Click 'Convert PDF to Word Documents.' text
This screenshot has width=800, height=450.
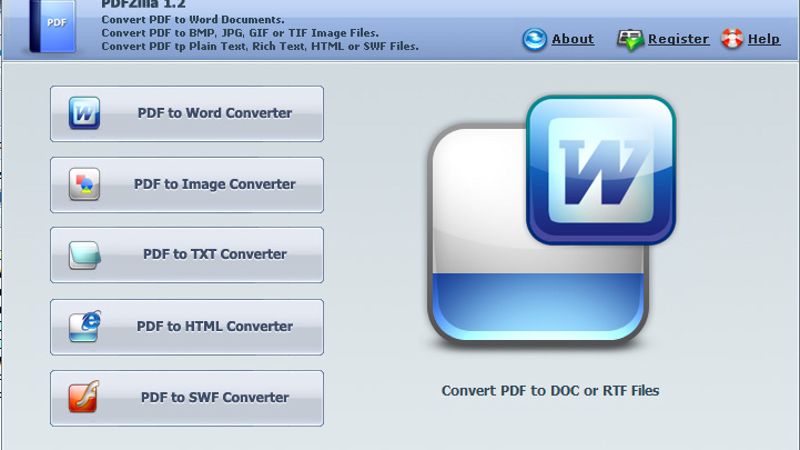[193, 20]
